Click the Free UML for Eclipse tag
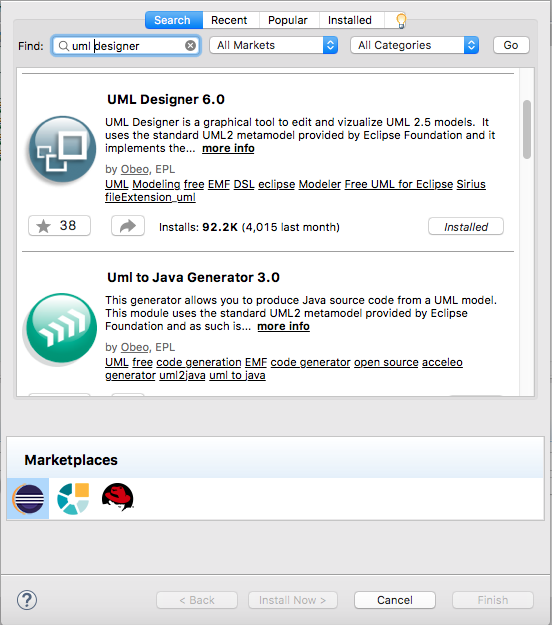The height and width of the screenshot is (625, 552). pyautogui.click(x=399, y=184)
